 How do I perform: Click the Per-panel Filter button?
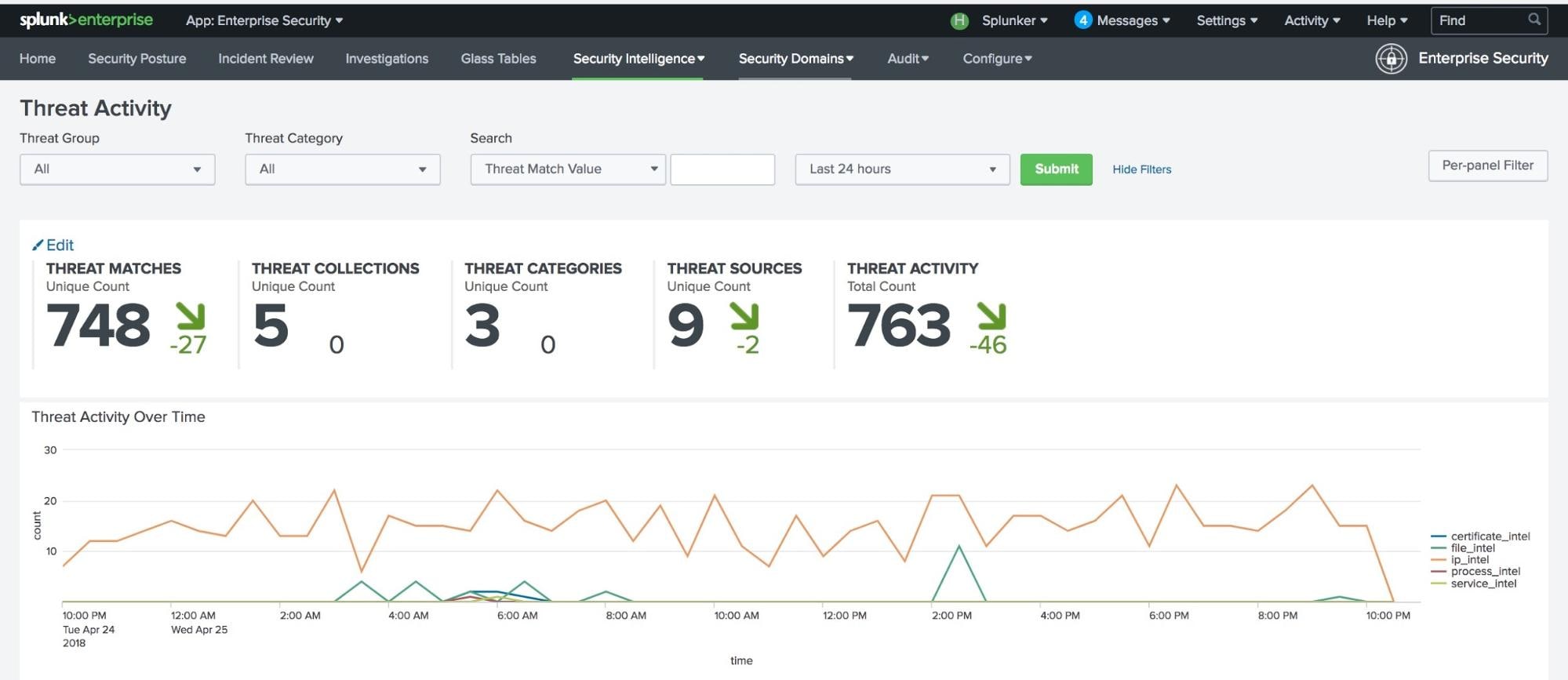[1487, 165]
